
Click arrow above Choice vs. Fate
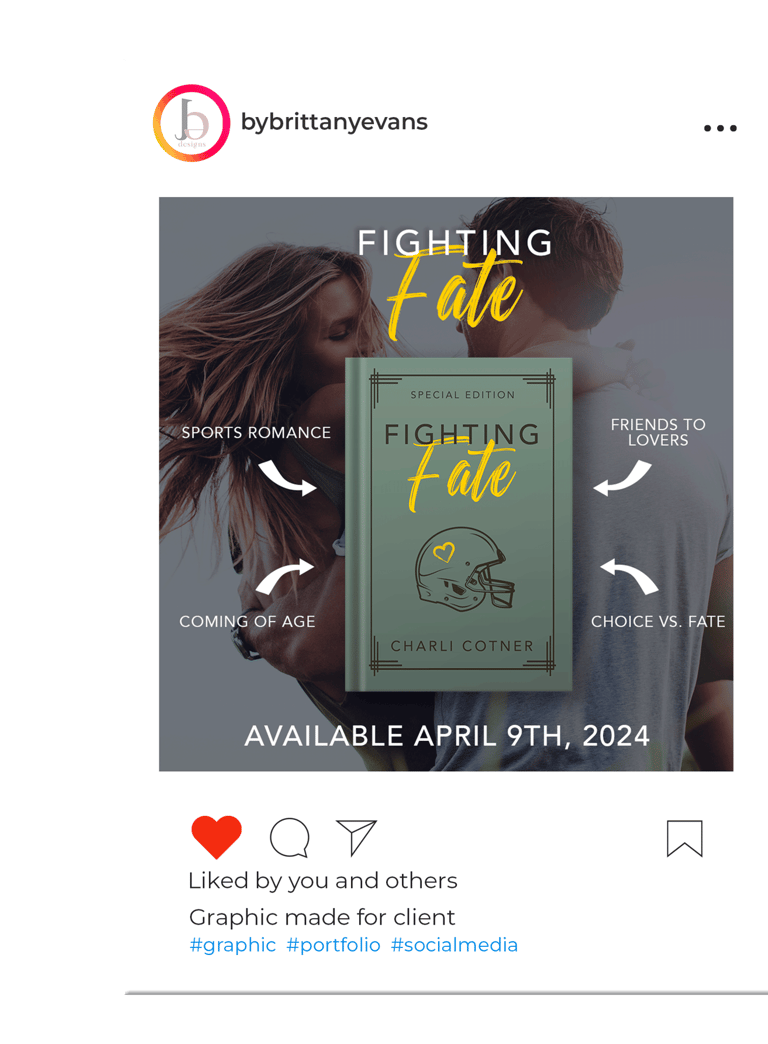pyautogui.click(x=629, y=576)
